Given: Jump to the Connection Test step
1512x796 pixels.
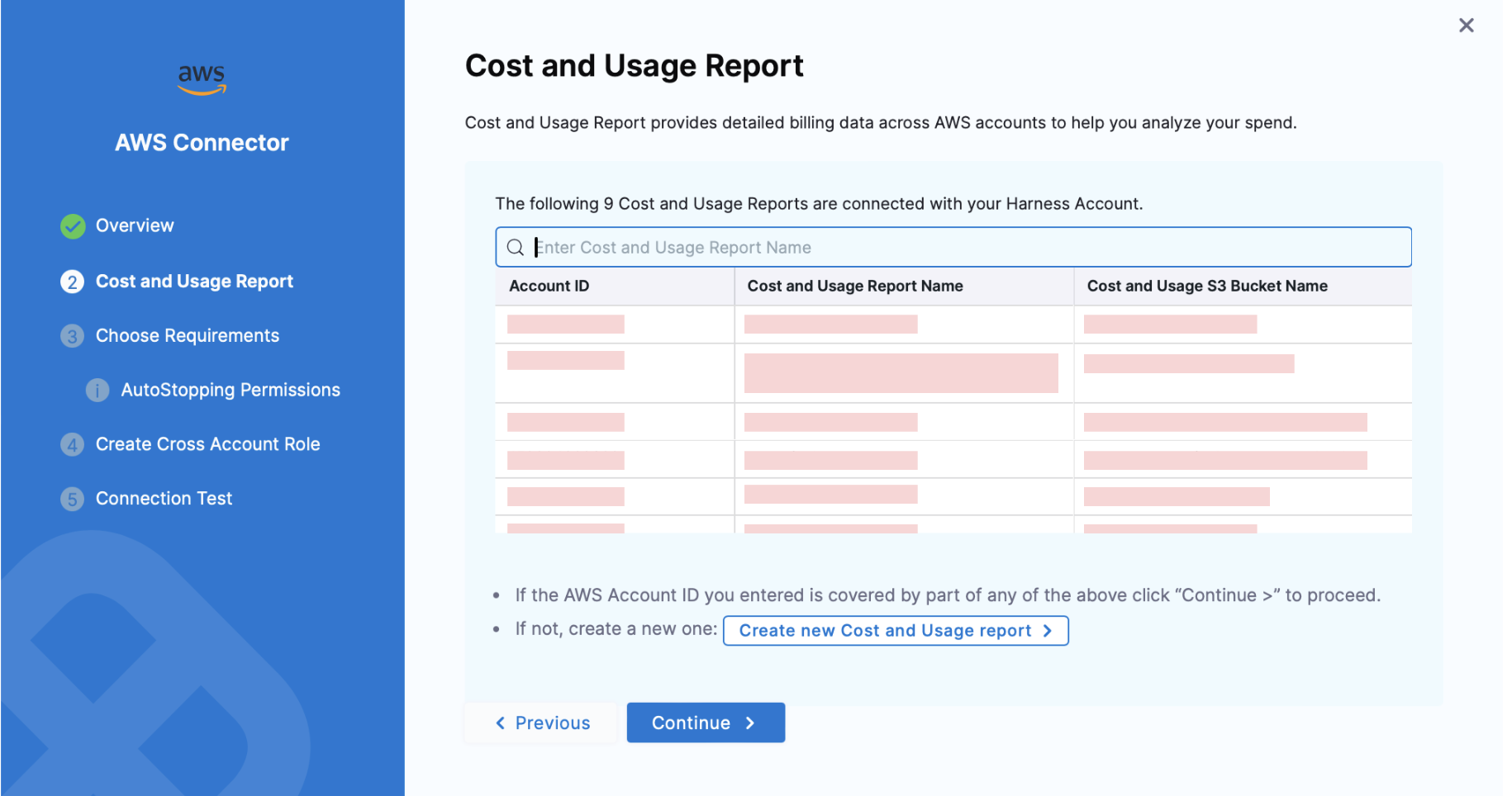Looking at the screenshot, I should [x=164, y=499].
